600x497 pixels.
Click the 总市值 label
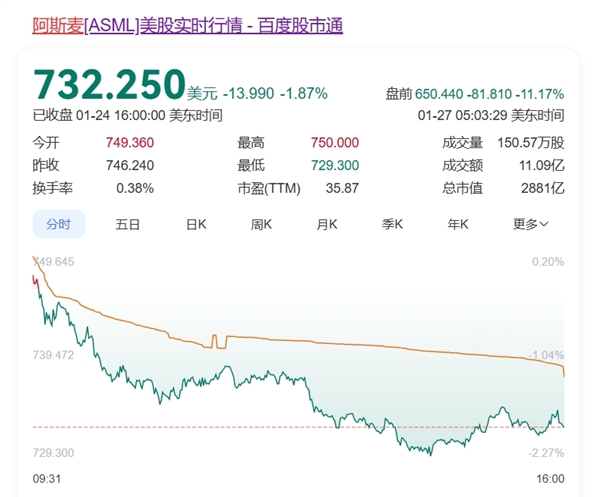(x=463, y=188)
